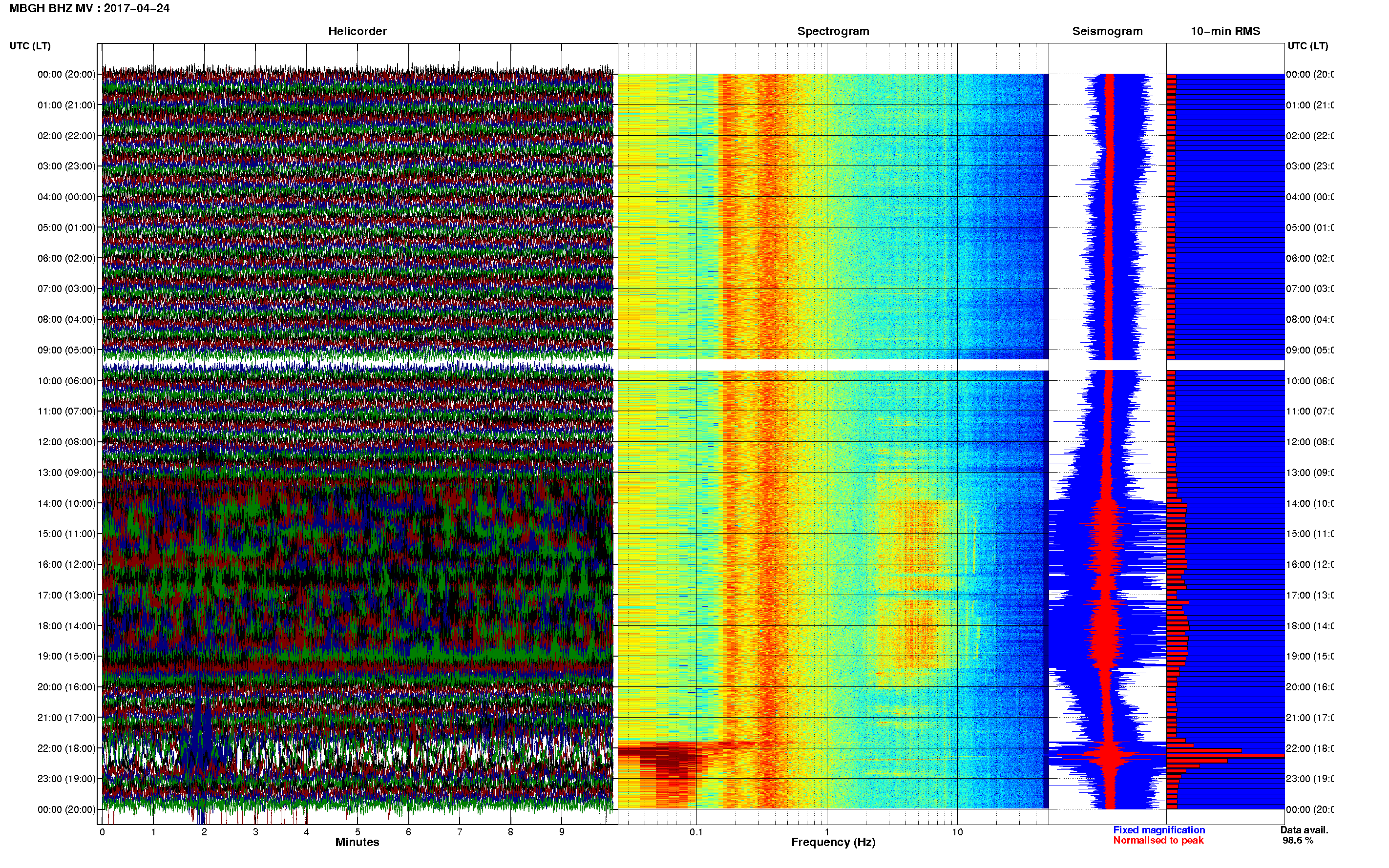
Task: Click the 'Minutes' axis title
Action: (x=357, y=842)
